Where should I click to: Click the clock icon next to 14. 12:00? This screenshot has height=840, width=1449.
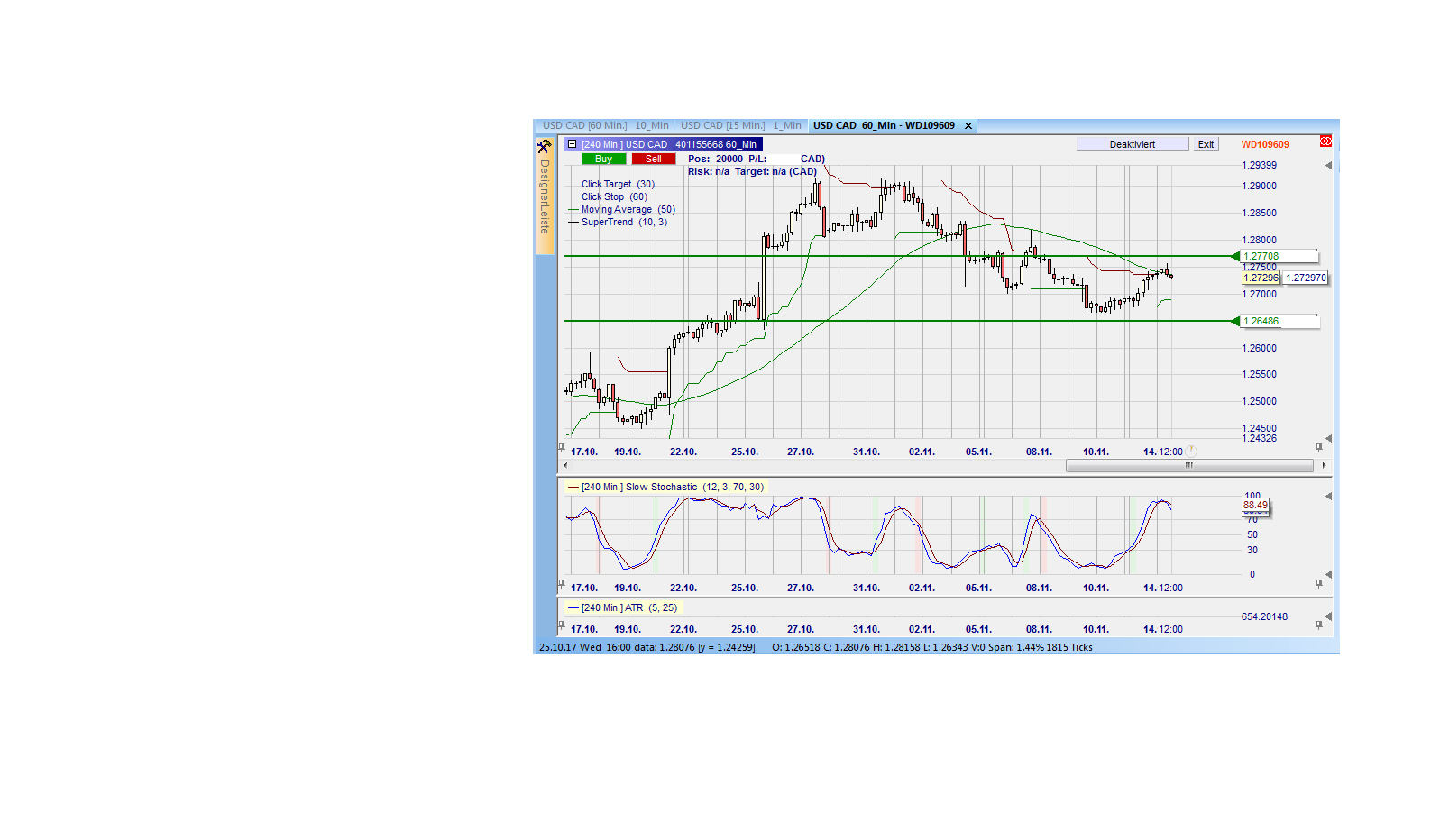pyautogui.click(x=1191, y=450)
